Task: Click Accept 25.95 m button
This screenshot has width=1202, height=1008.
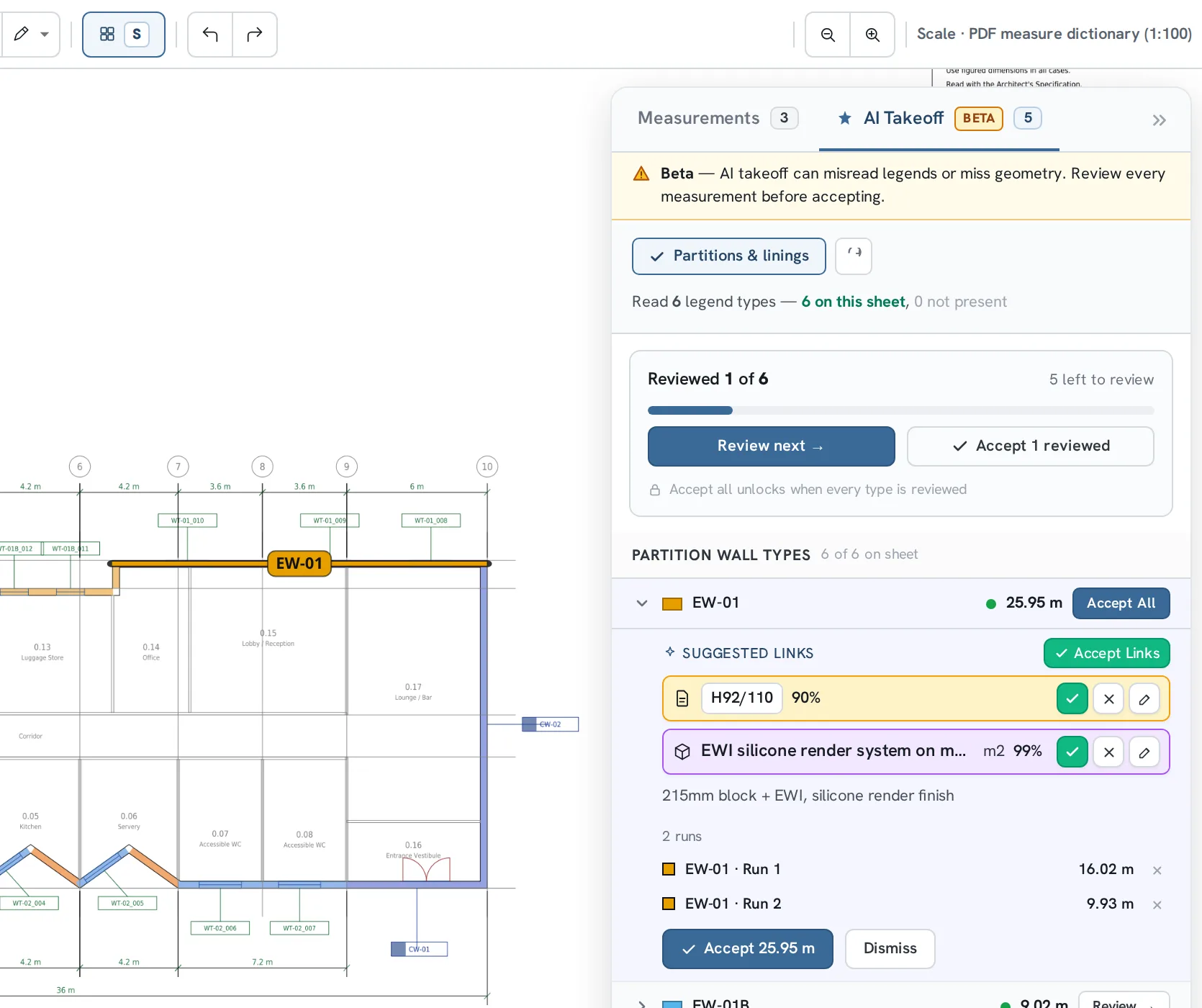Action: [x=748, y=949]
